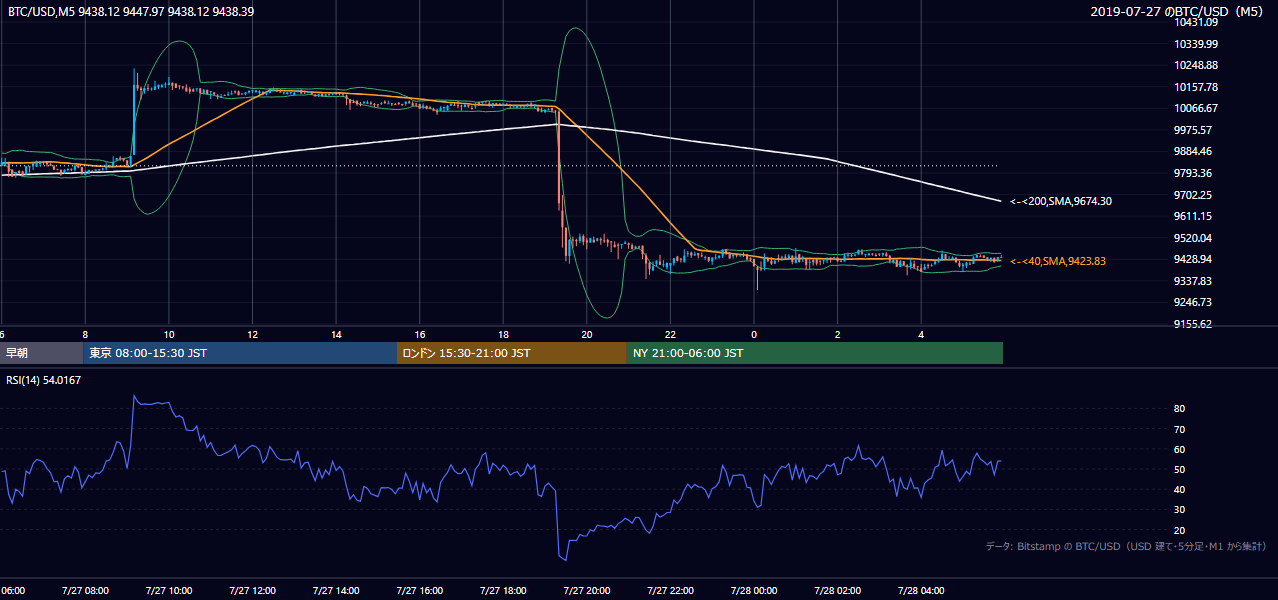Click price axis label 10248.88

click(1196, 65)
